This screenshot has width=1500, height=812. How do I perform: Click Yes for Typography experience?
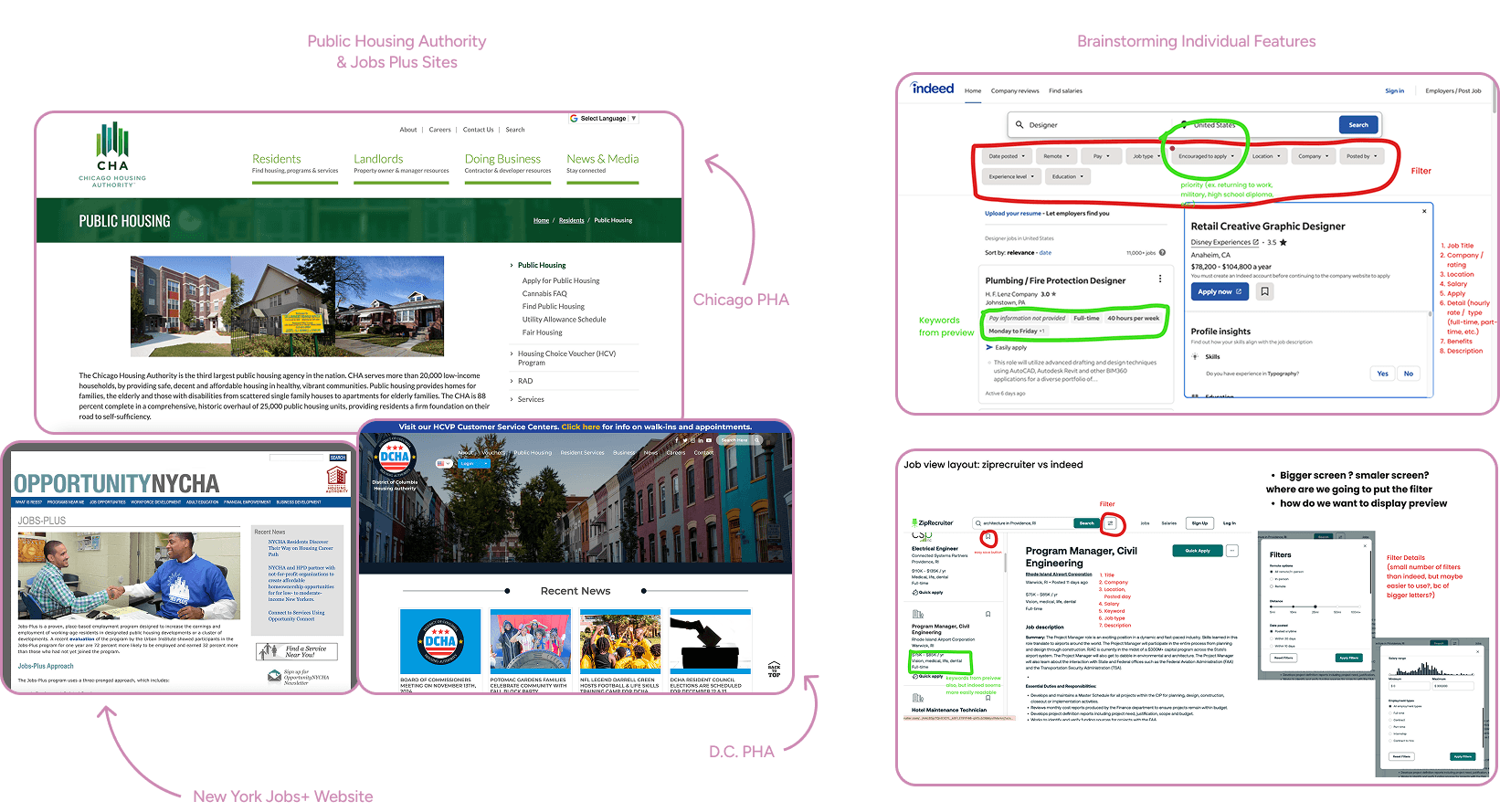click(x=1382, y=374)
